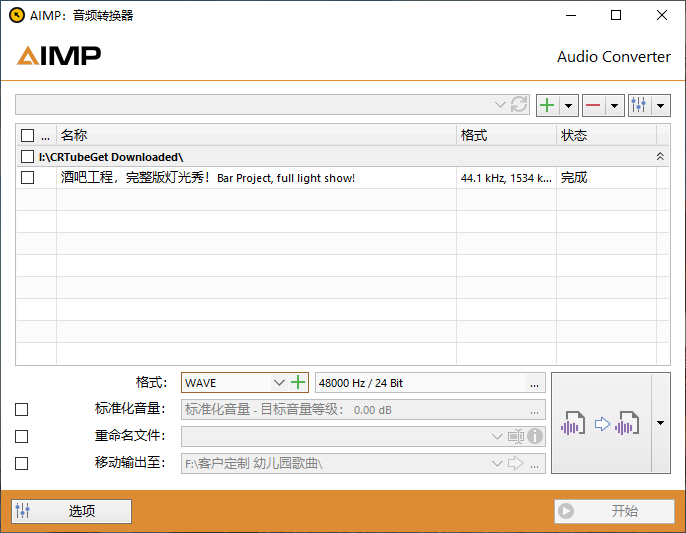Expand the 重命名文件 template dropdown
This screenshot has height=533, width=686.
497,436
